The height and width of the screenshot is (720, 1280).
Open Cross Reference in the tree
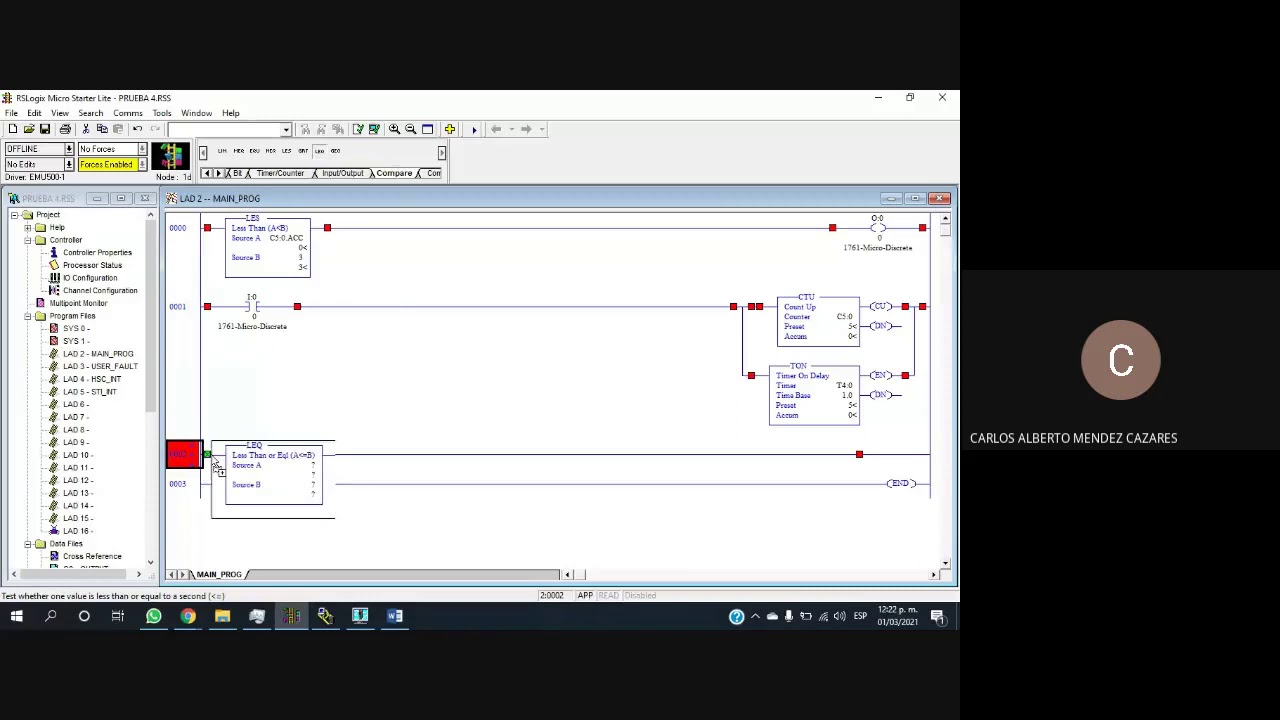92,557
